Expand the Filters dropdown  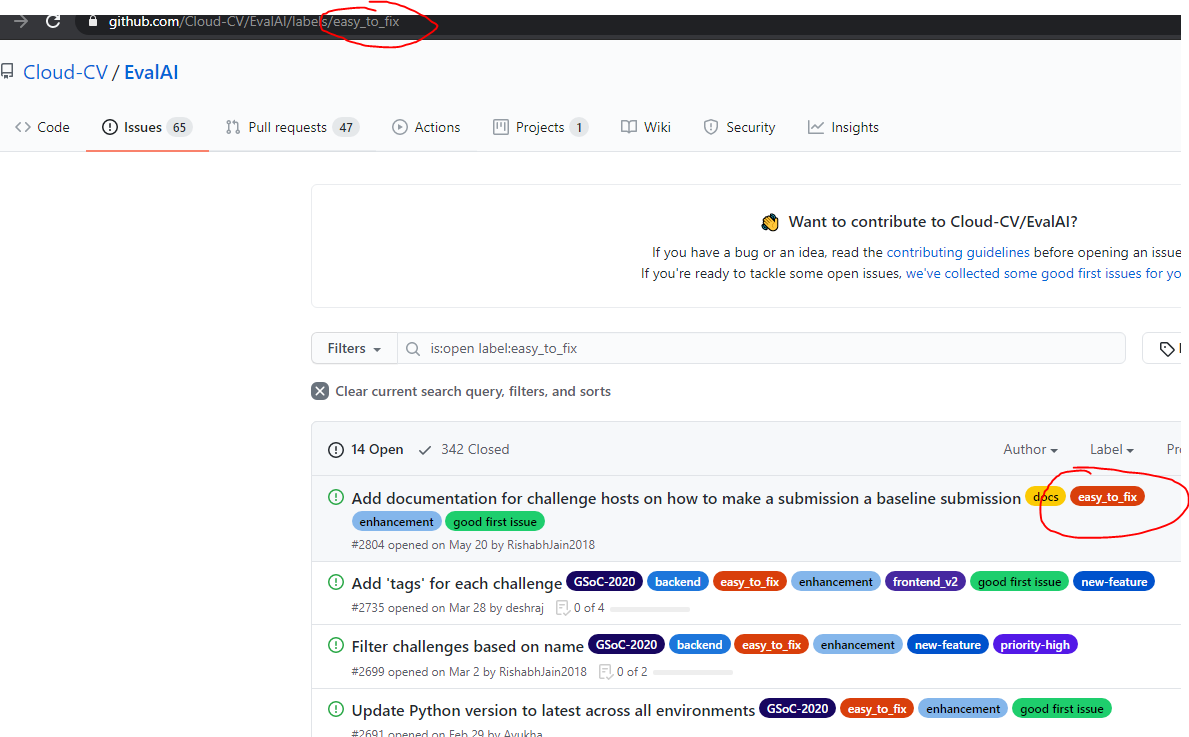pos(354,348)
